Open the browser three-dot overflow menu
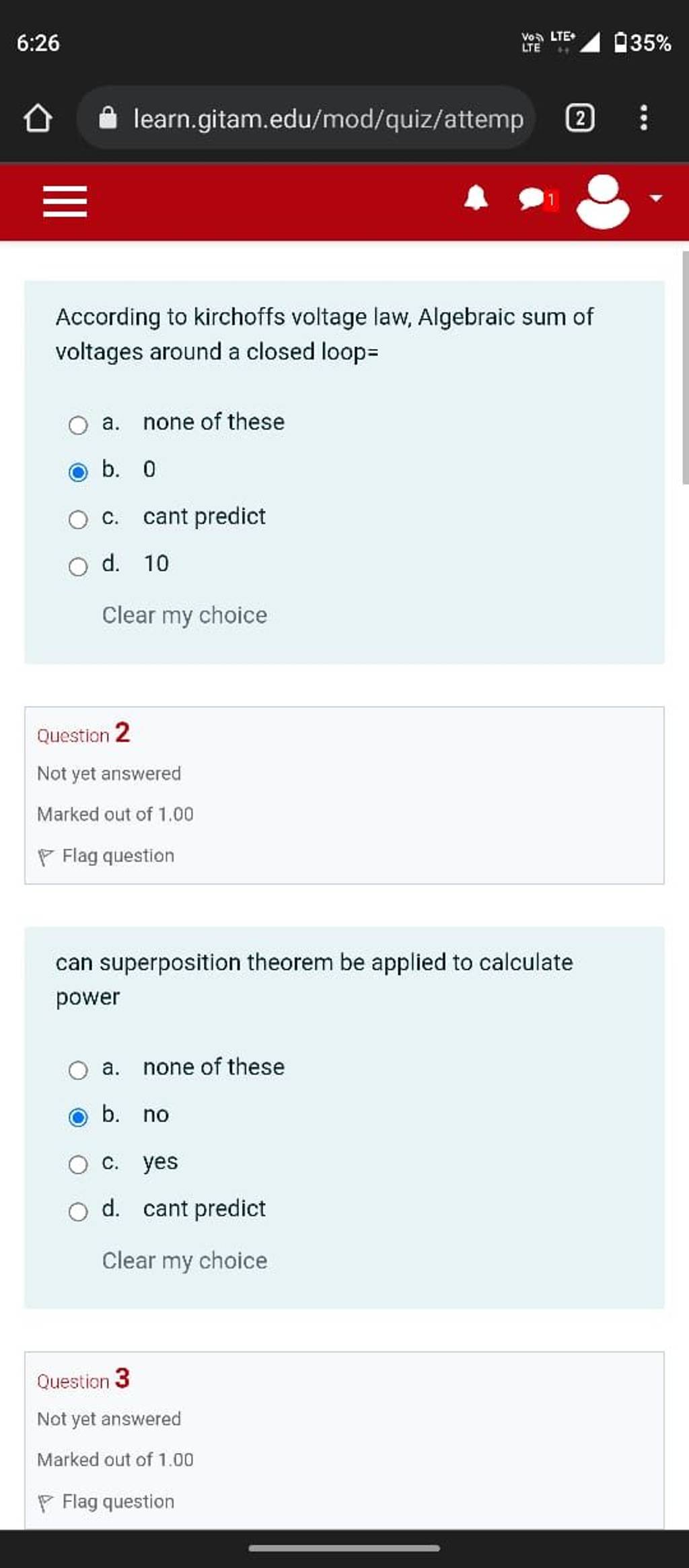The image size is (689, 1568). 644,118
